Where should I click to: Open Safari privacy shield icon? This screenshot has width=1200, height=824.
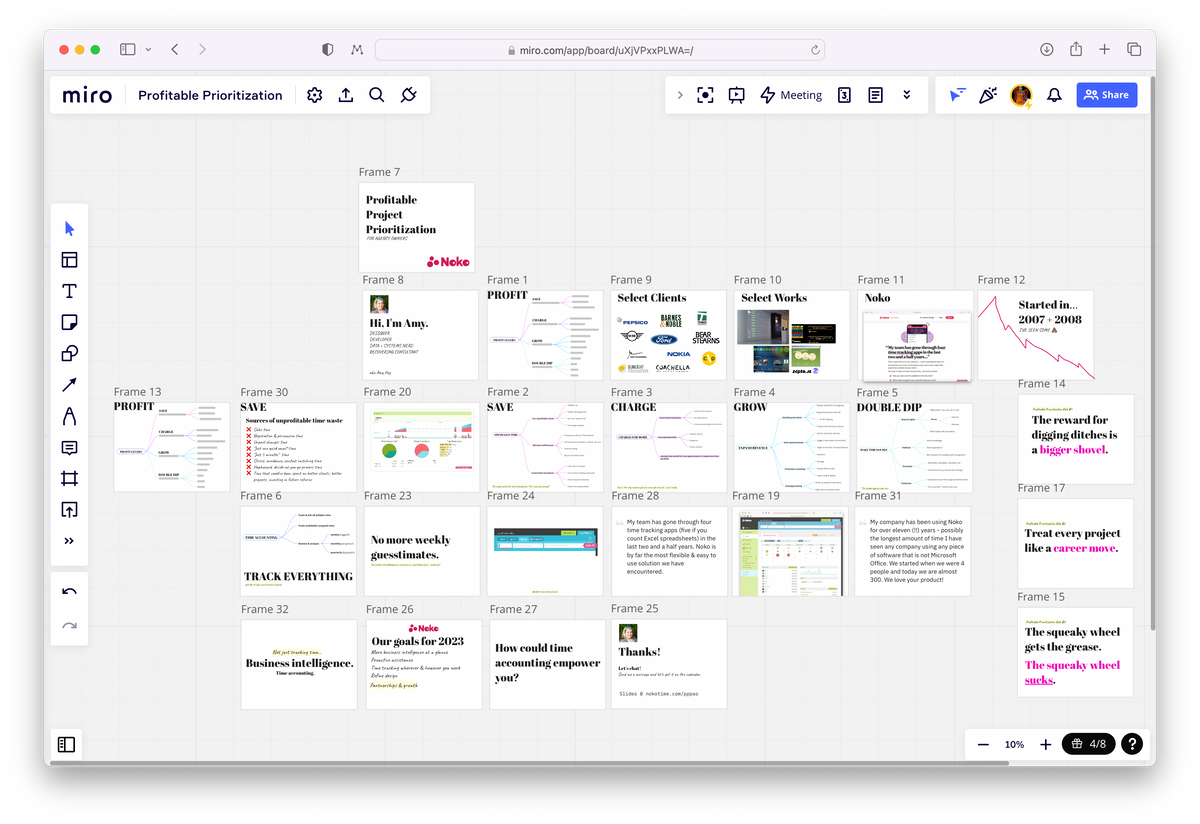pos(328,49)
